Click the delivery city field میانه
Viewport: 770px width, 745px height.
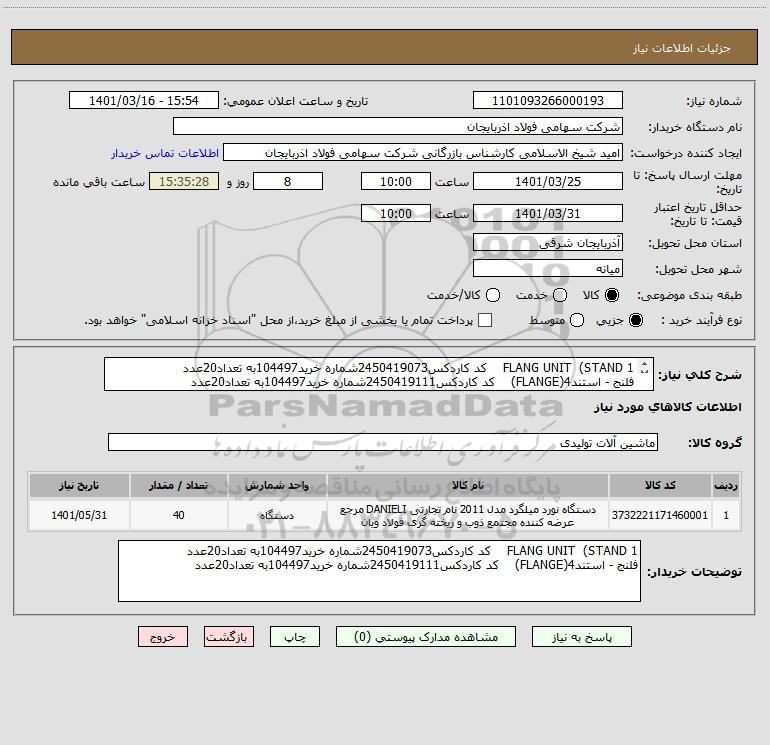click(548, 268)
